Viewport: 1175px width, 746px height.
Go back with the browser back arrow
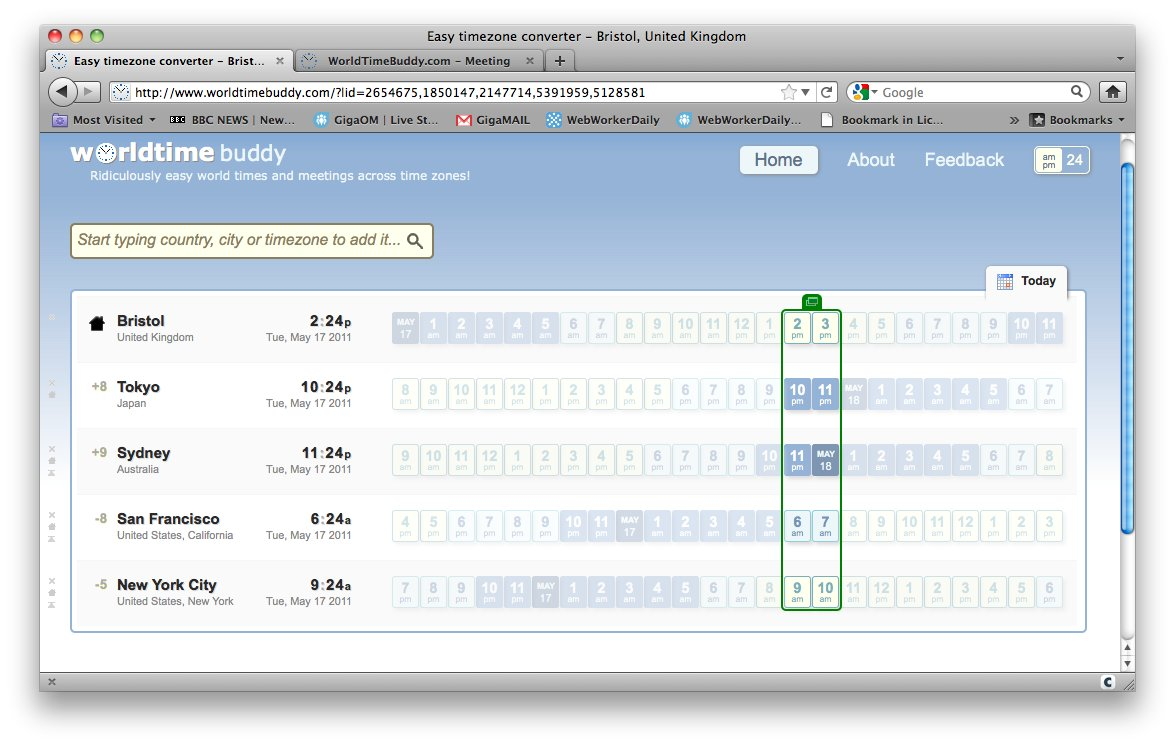[x=62, y=91]
